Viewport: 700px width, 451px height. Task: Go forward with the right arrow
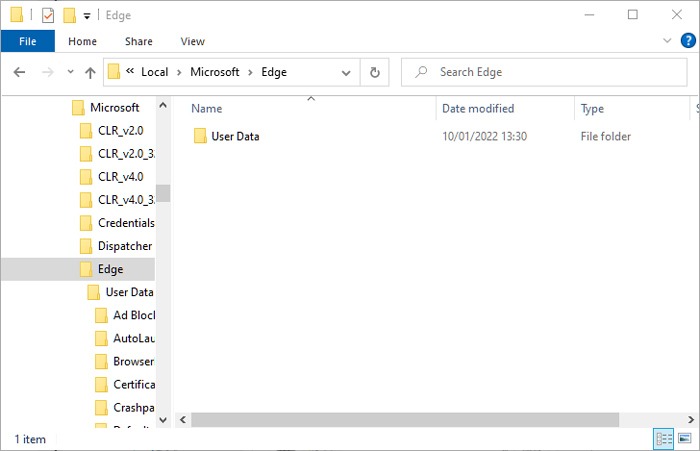[47, 72]
